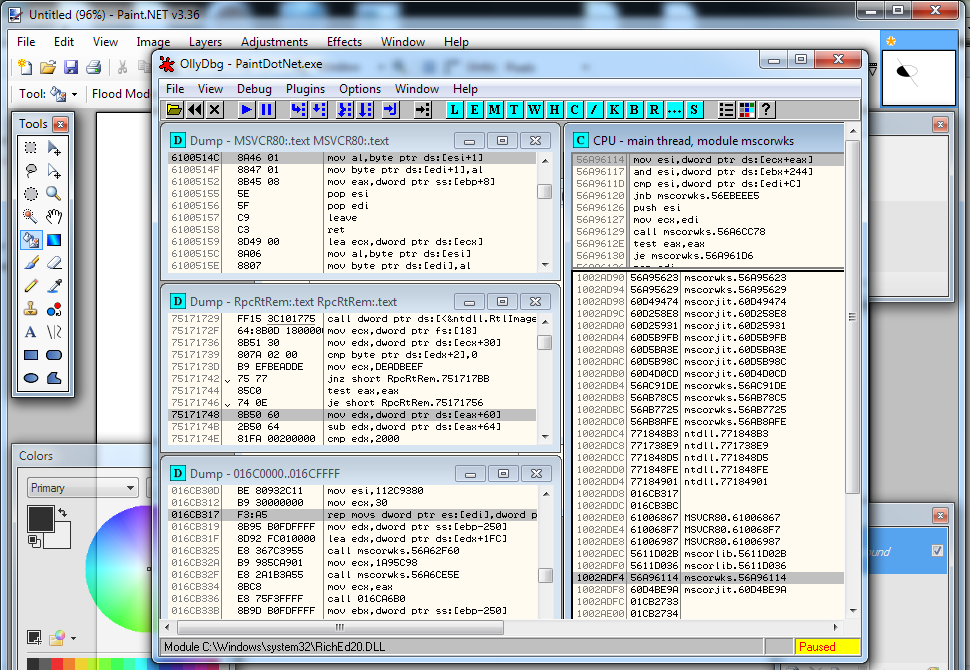Open the Plugins menu in OllyDbg

click(x=305, y=89)
